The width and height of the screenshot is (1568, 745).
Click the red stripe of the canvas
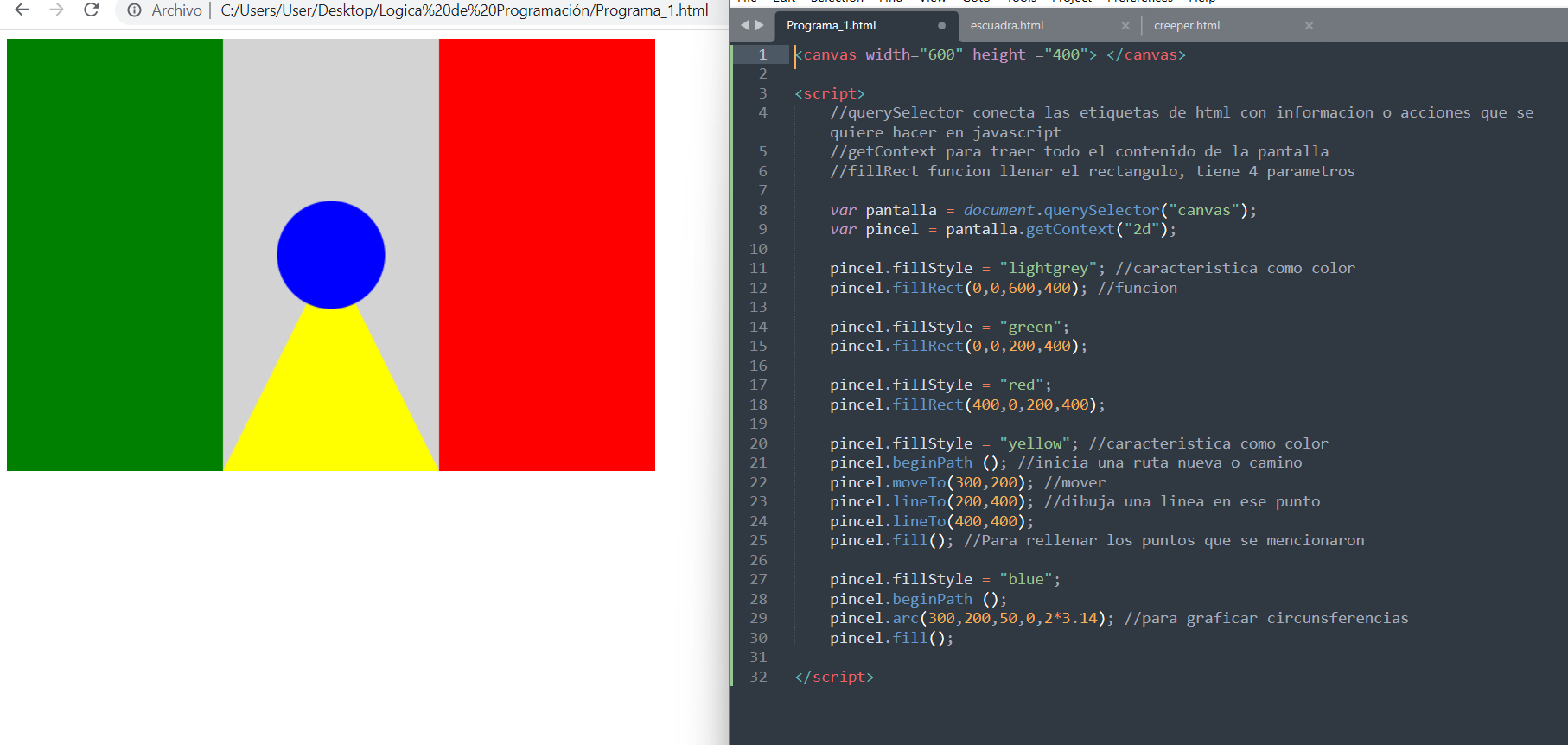tap(547, 255)
